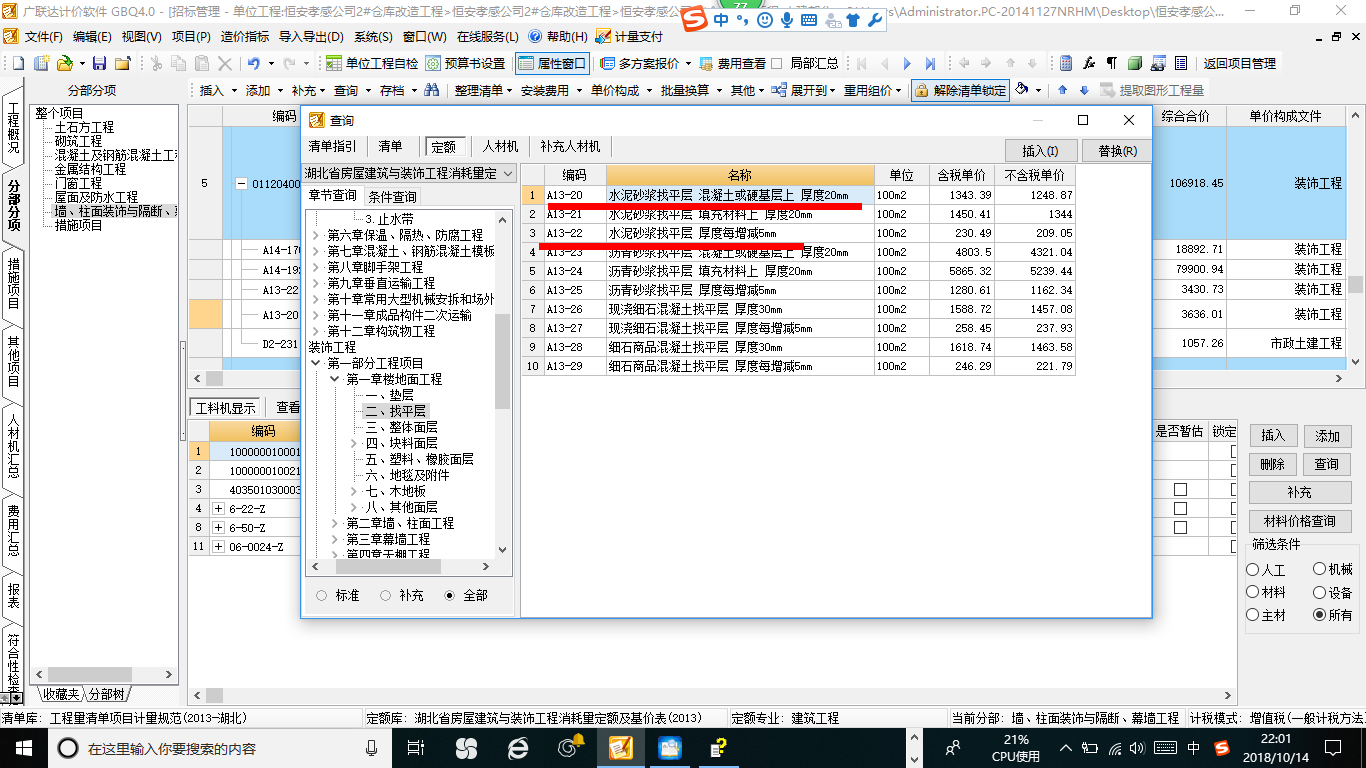Open the 湖北省 quota library dropdown
Image resolution: width=1366 pixels, height=768 pixels.
point(508,174)
